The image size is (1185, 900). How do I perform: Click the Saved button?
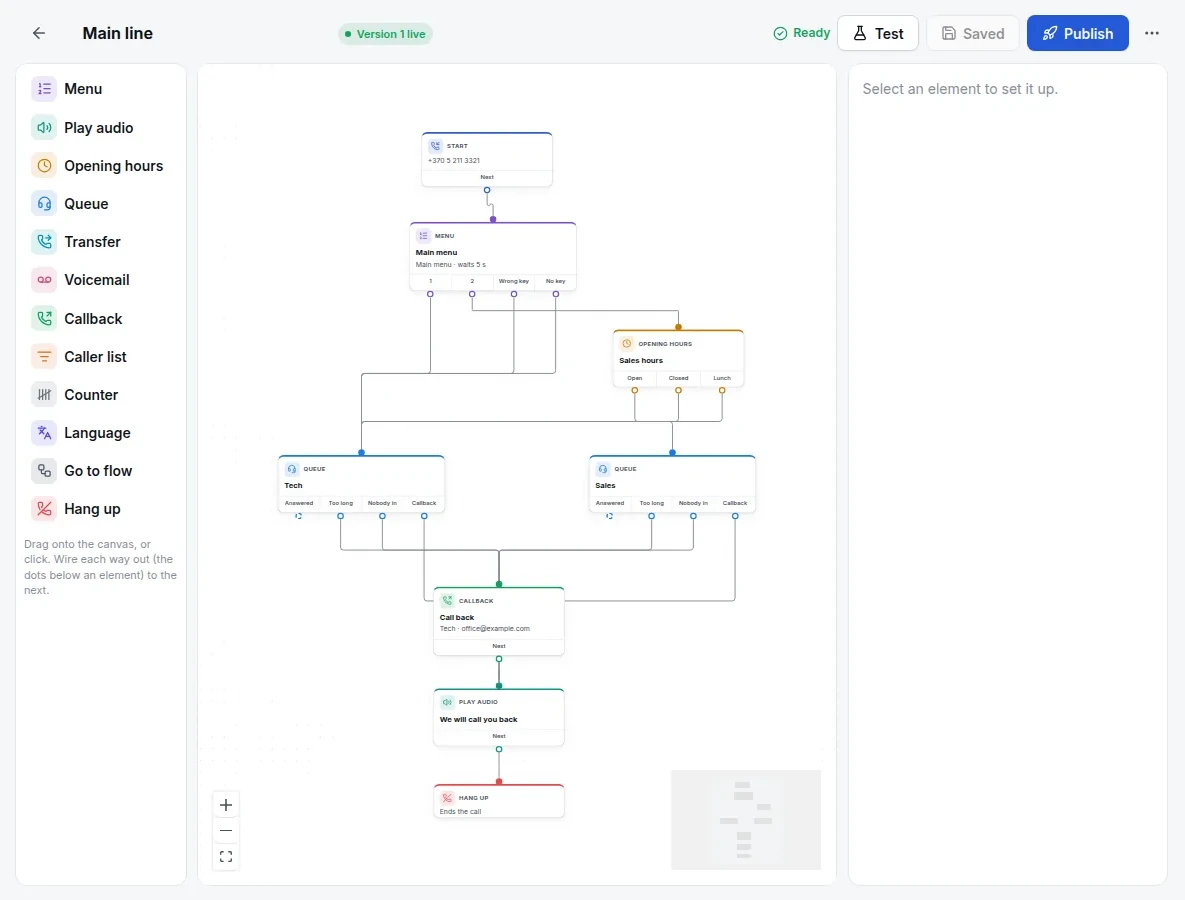[x=973, y=33]
